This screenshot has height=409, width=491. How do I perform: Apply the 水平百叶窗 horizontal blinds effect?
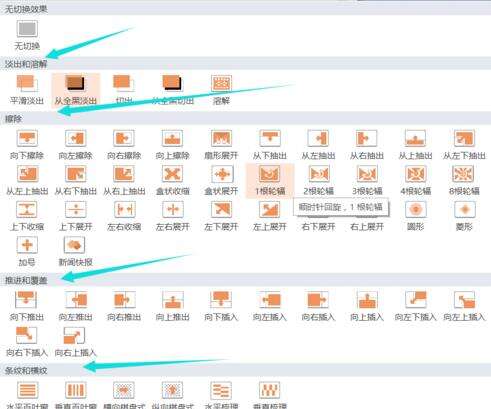point(27,395)
